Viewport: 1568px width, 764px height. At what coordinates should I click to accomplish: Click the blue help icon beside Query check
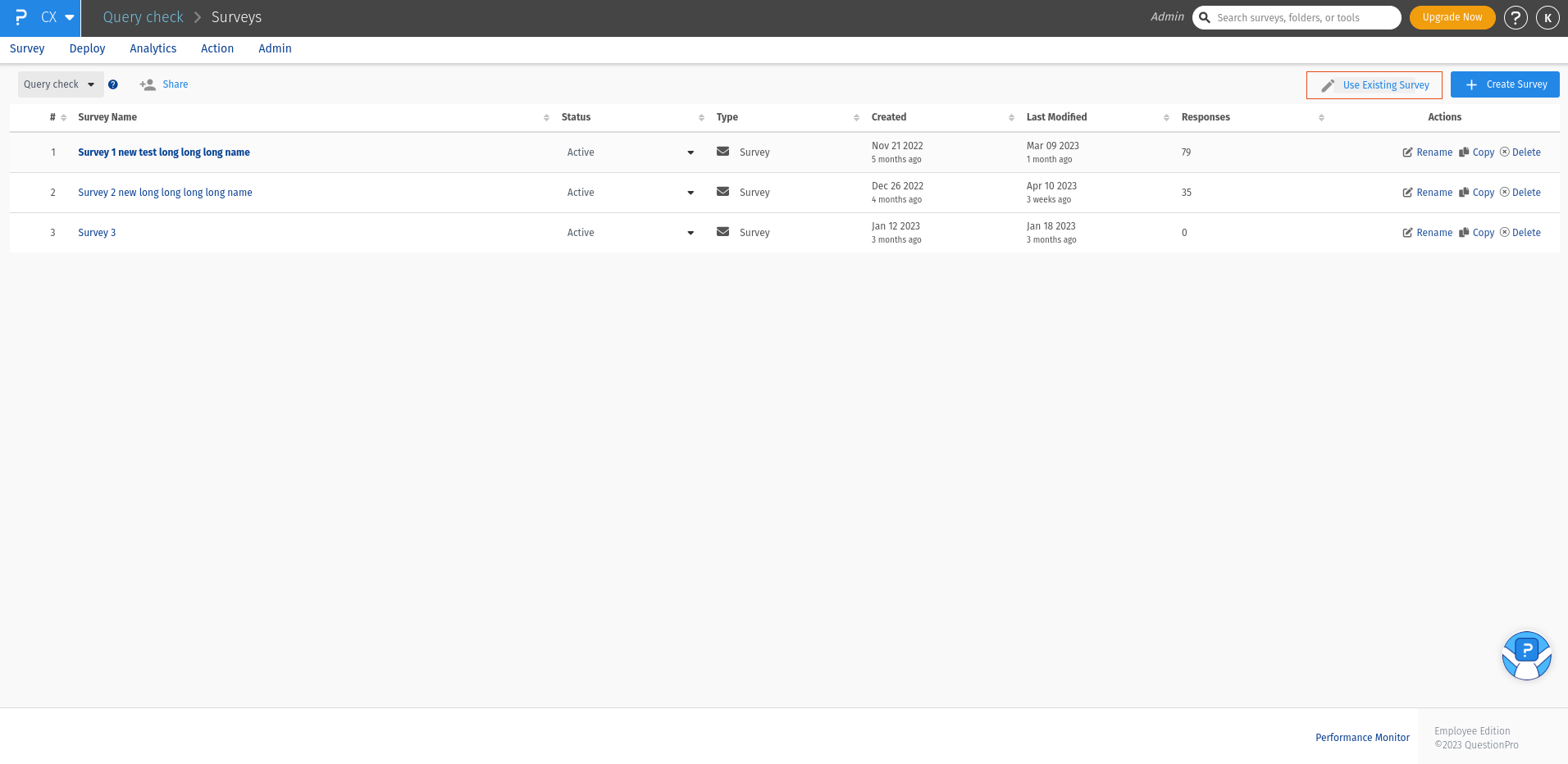click(x=113, y=84)
